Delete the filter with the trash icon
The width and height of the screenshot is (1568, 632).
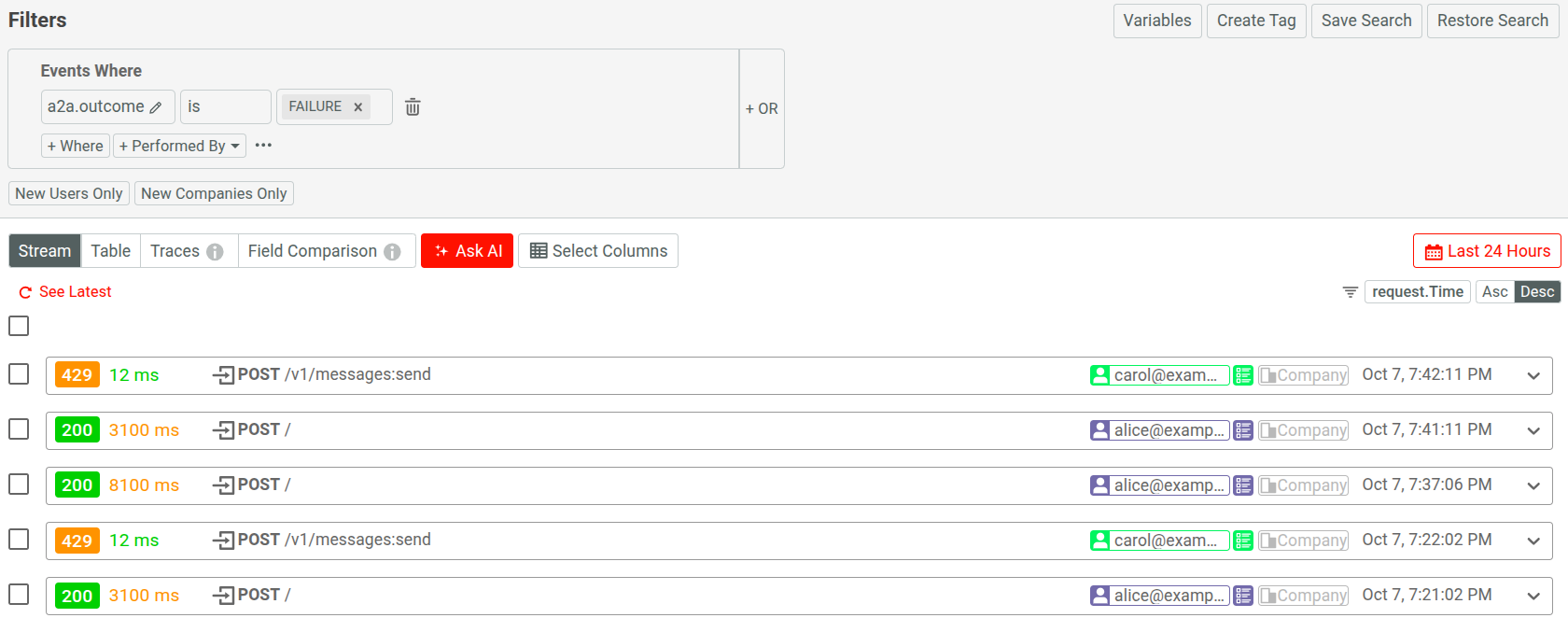[x=413, y=107]
